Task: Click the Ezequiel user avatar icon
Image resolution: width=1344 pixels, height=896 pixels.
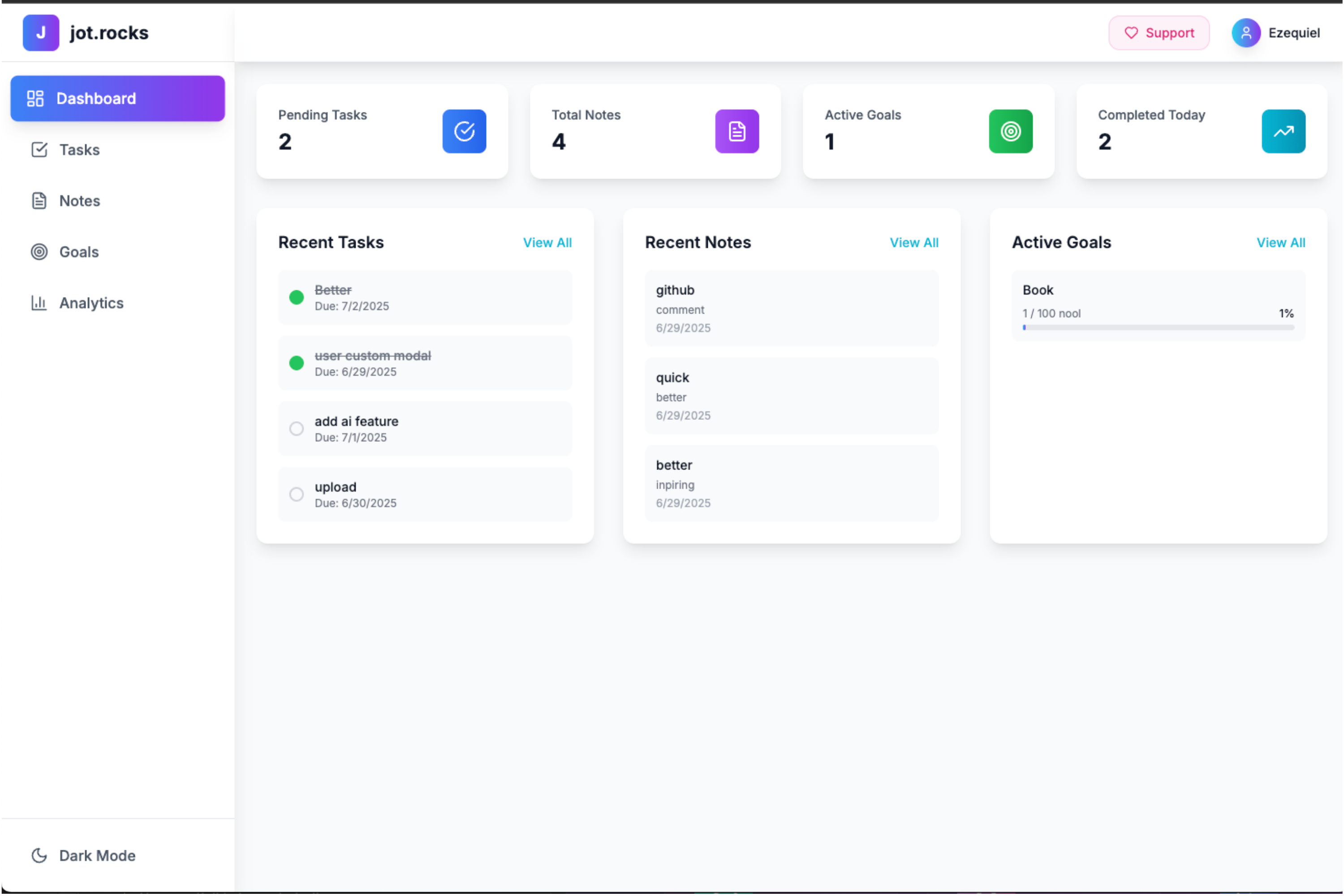Action: (1246, 33)
